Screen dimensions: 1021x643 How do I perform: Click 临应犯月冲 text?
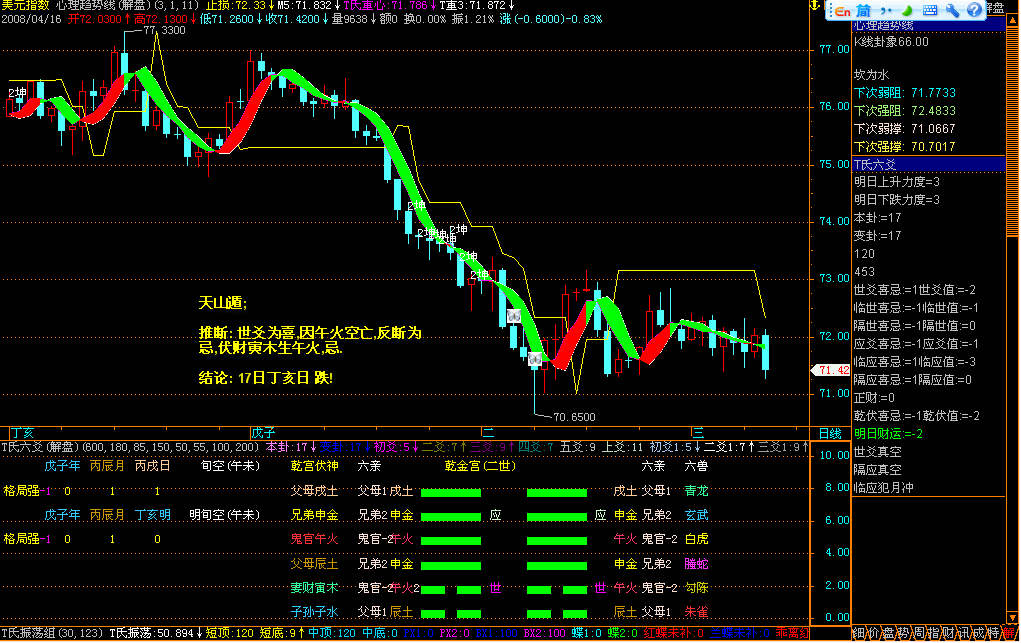tap(884, 487)
